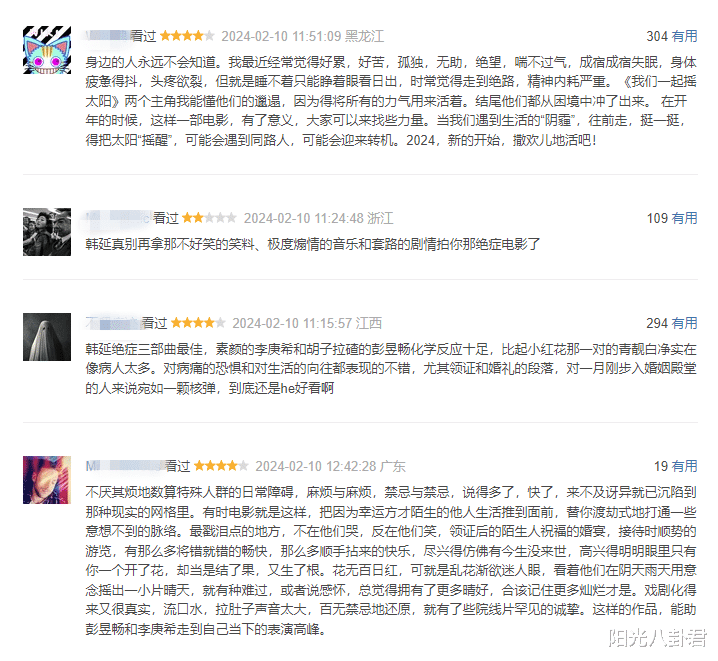Mark the 304-vote review as 有用
Image resolution: width=718 pixels, height=661 pixels.
coord(685,36)
